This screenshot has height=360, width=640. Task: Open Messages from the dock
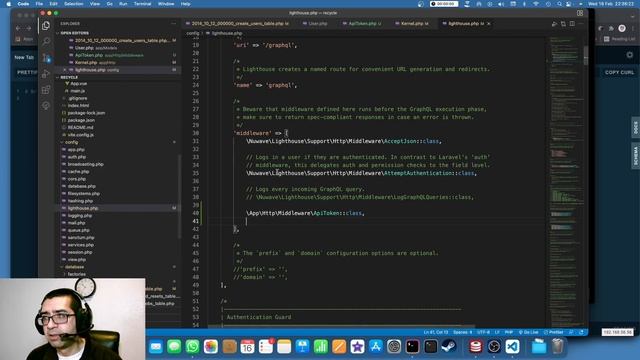click(x=174, y=347)
